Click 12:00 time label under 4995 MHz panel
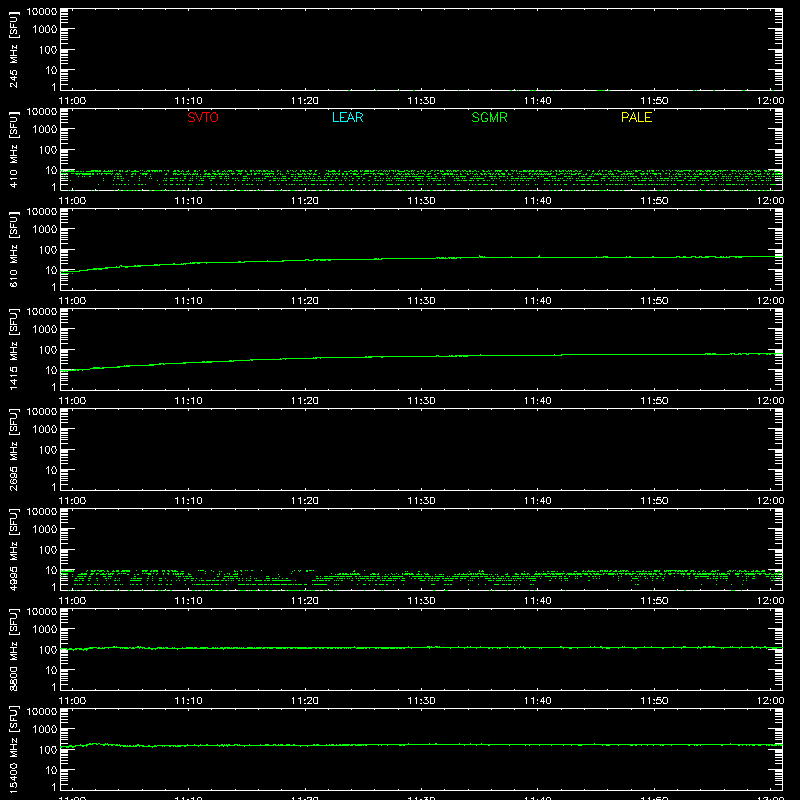 (770, 601)
